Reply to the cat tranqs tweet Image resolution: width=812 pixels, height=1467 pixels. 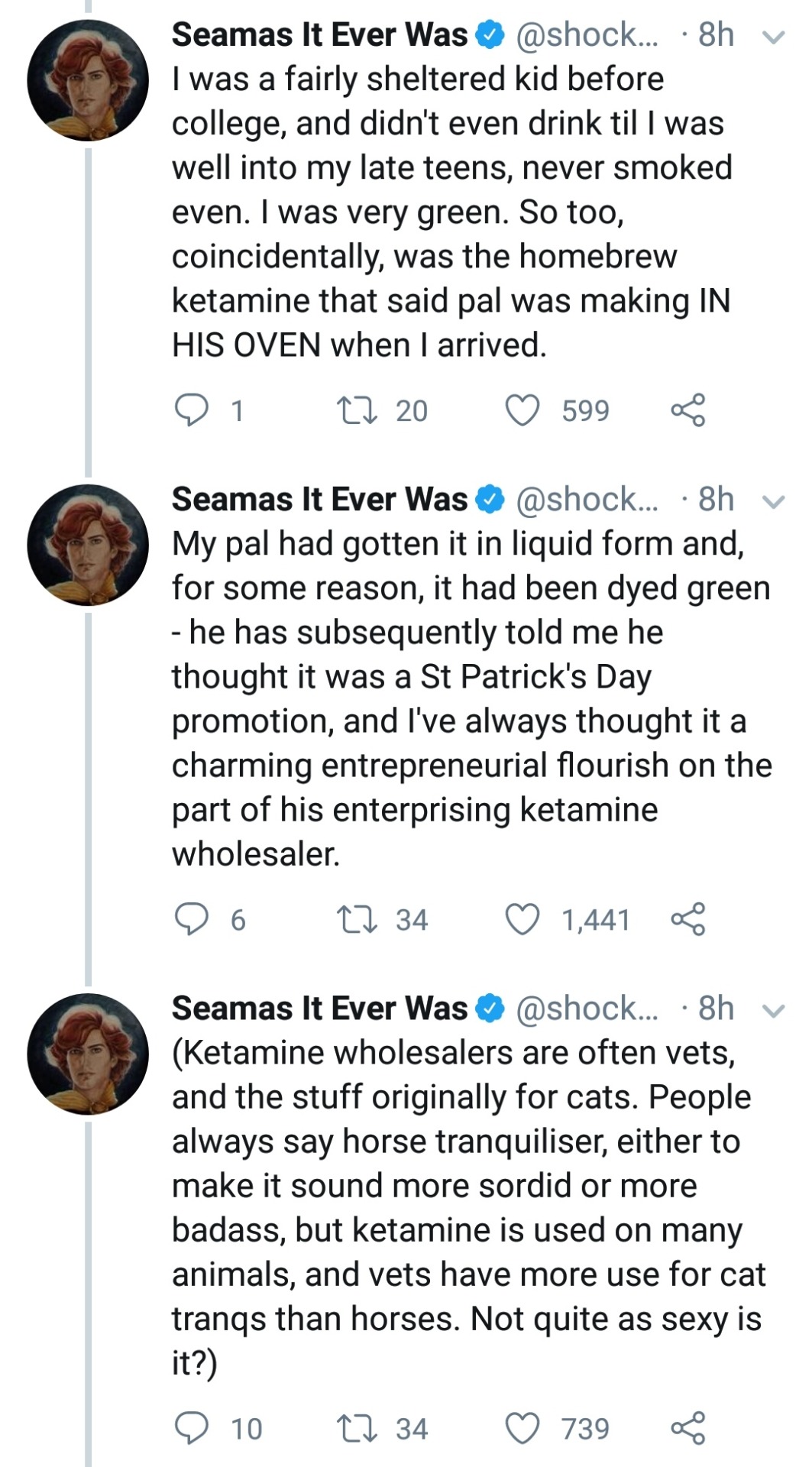click(191, 1428)
